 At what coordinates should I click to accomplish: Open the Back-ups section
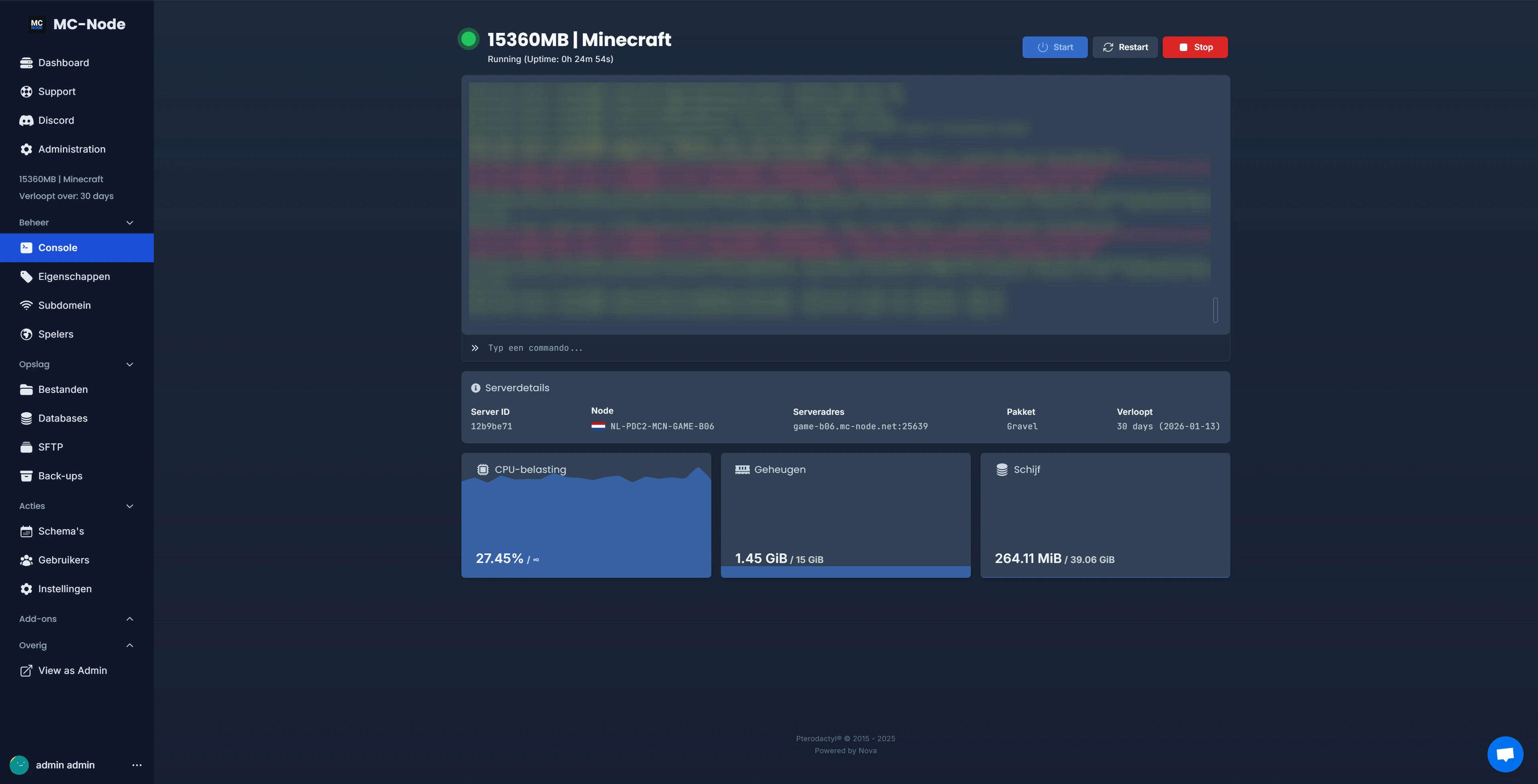(60, 475)
